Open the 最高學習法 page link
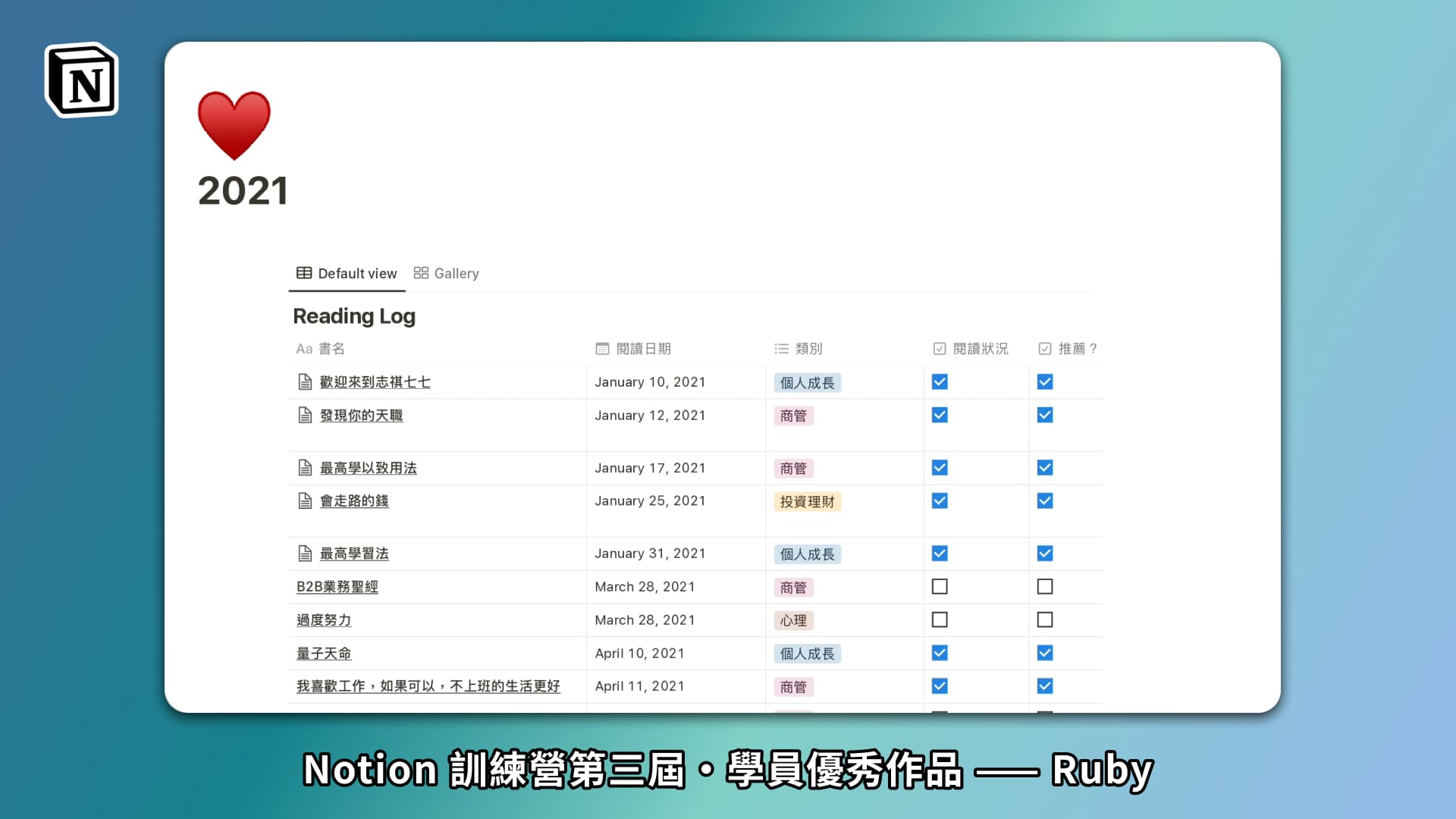Image resolution: width=1456 pixels, height=819 pixels. [353, 554]
